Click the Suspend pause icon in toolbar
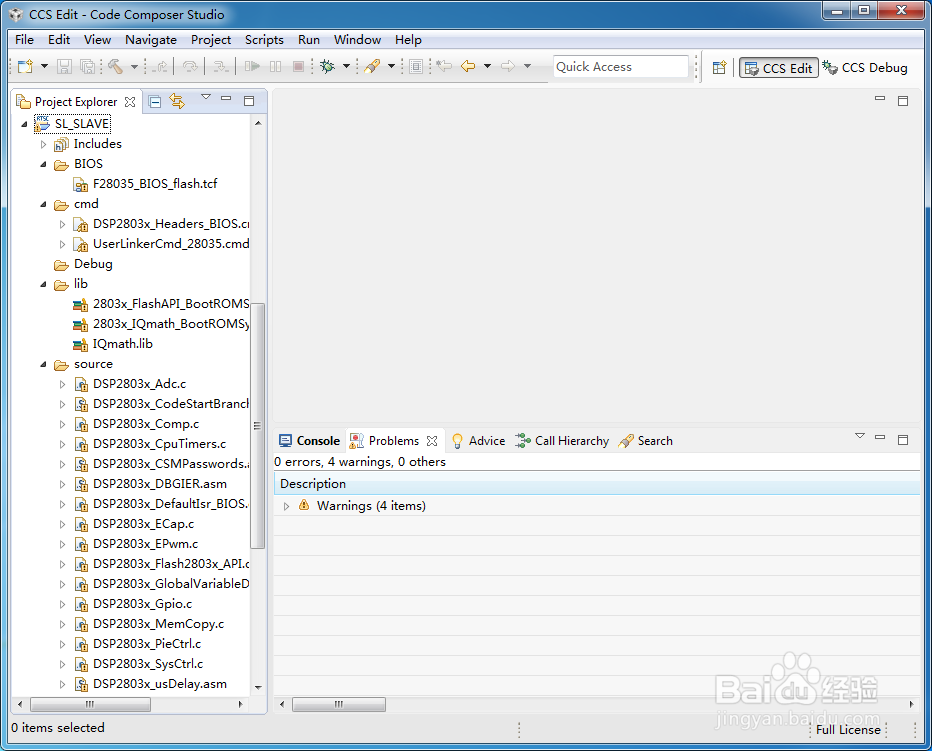 click(x=275, y=67)
